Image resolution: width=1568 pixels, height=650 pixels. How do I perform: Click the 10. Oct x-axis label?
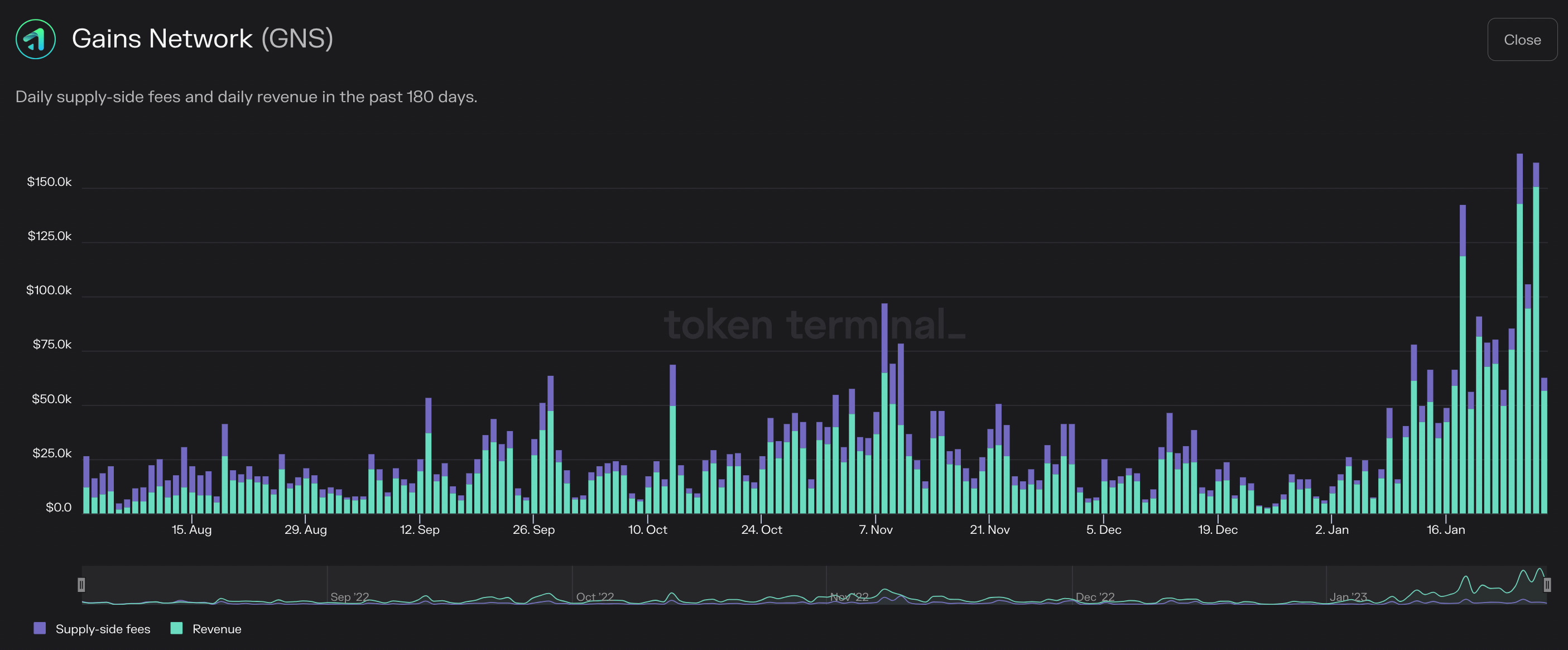click(647, 529)
